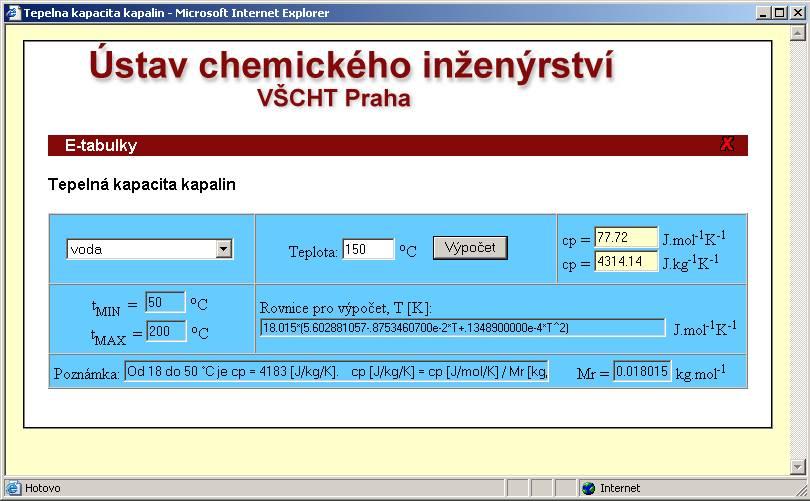Click the tMAX field showing 200
This screenshot has height=501, width=810.
(x=166, y=331)
